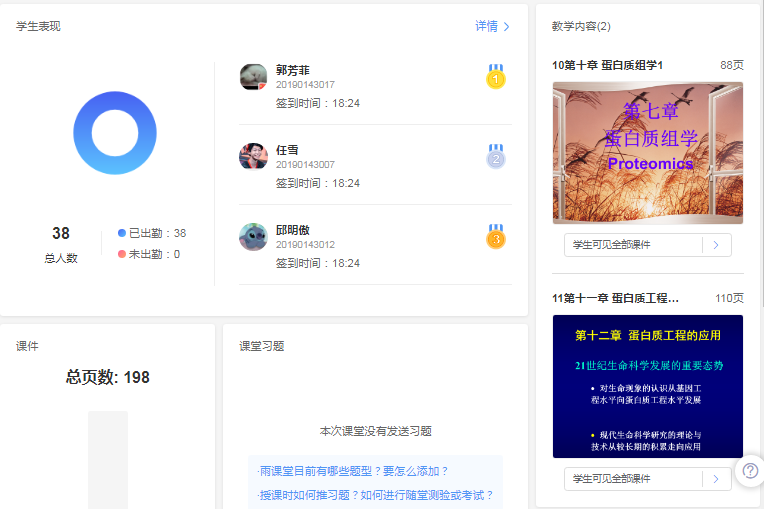Click the blue attendance donut chart
This screenshot has width=764, height=509.
pos(115,133)
